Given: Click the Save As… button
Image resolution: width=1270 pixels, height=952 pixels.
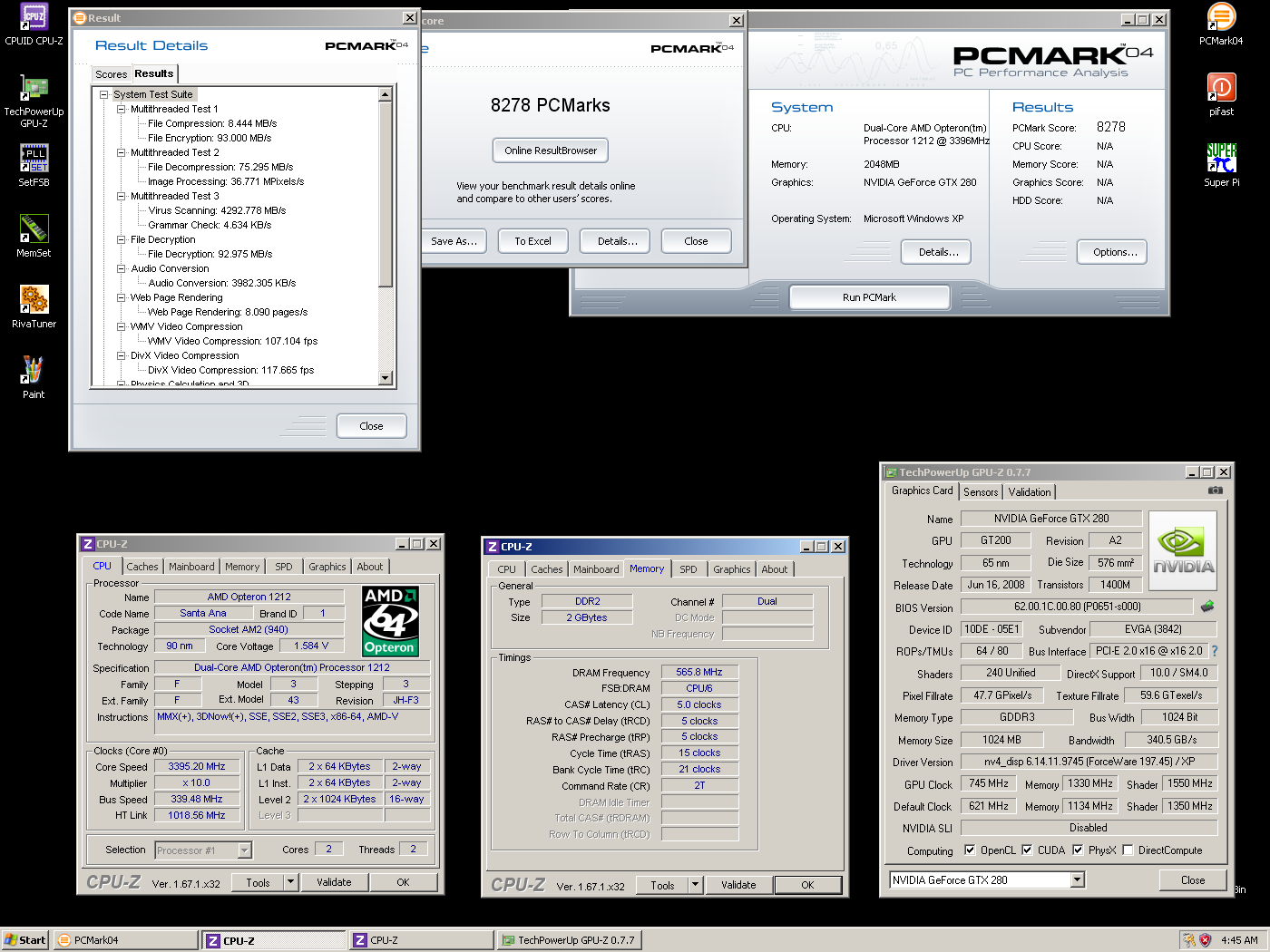Looking at the screenshot, I should [454, 241].
